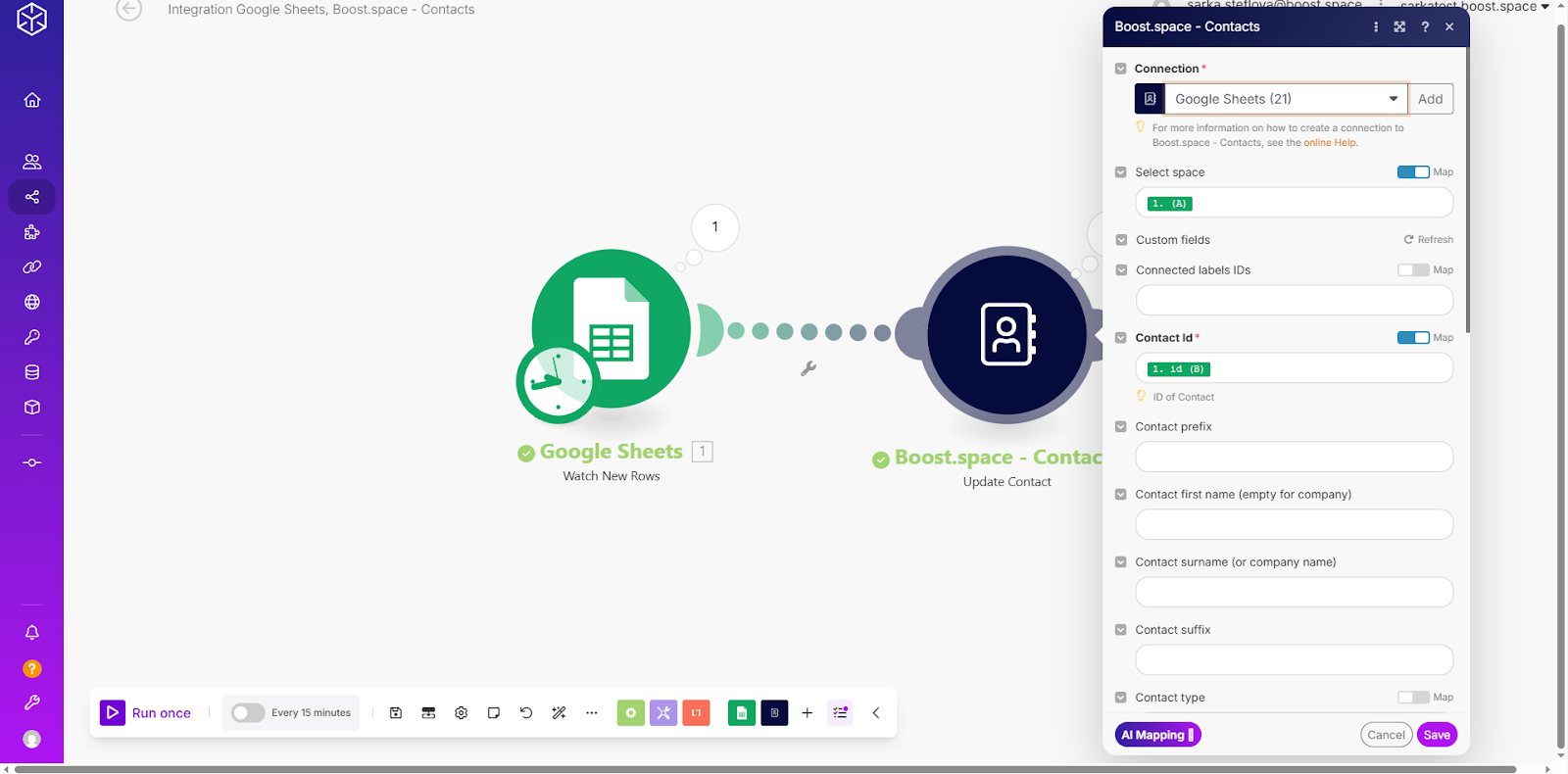Open the more options ellipsis in toolbar
This screenshot has width=1568, height=774.
point(592,713)
